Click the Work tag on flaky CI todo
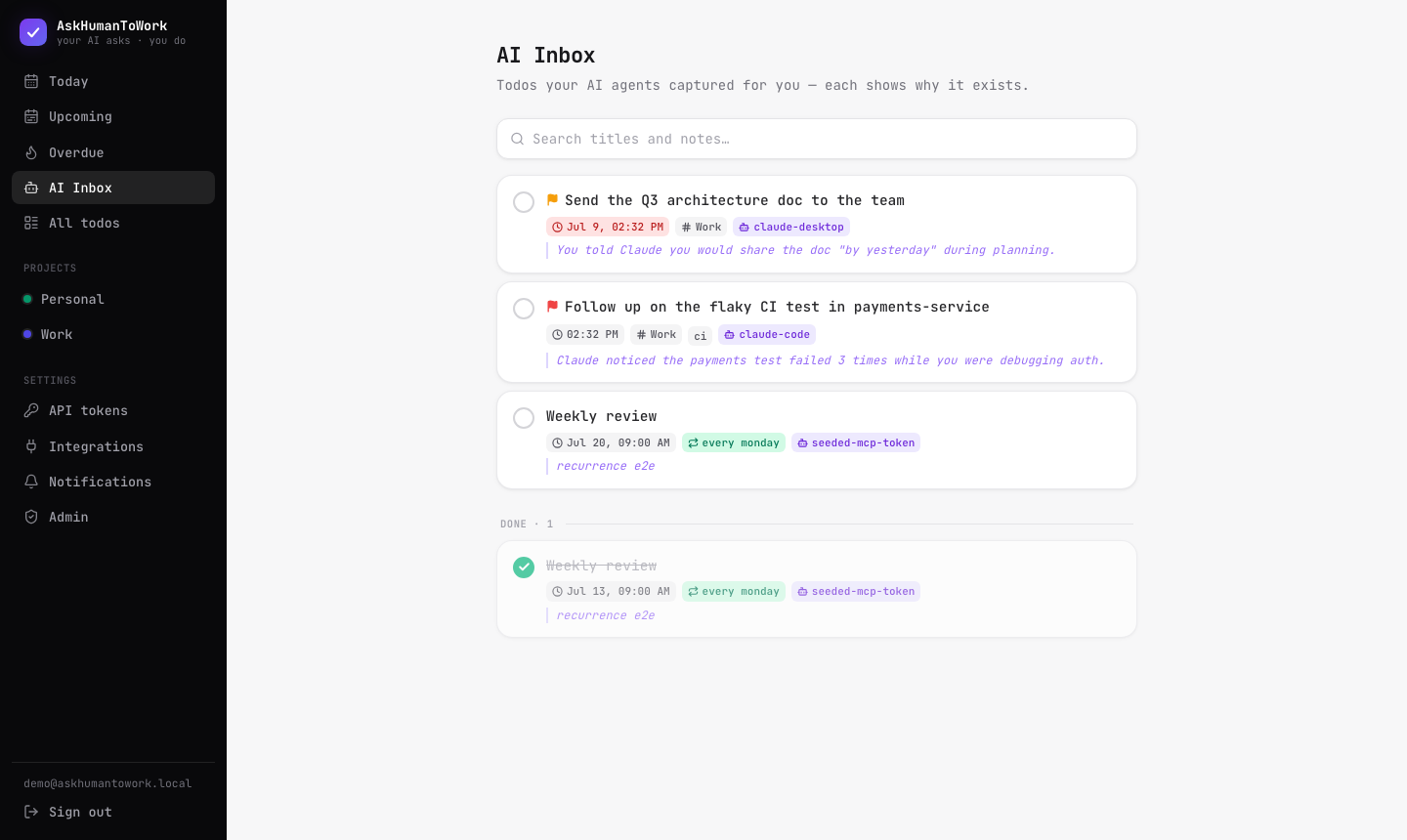The height and width of the screenshot is (840, 1407). 657,334
